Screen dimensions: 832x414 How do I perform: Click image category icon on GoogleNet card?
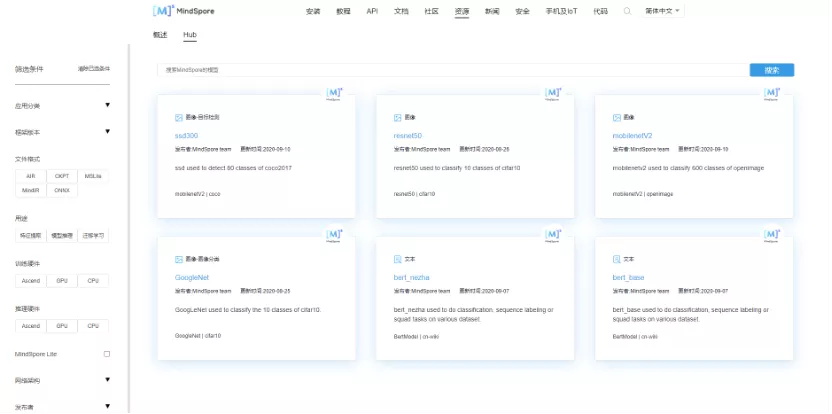coord(179,258)
